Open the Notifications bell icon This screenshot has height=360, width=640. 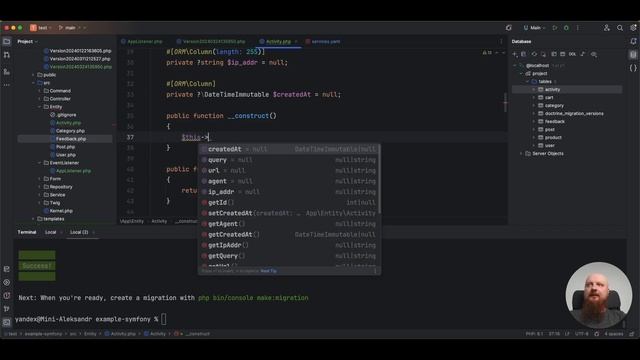tap(633, 41)
